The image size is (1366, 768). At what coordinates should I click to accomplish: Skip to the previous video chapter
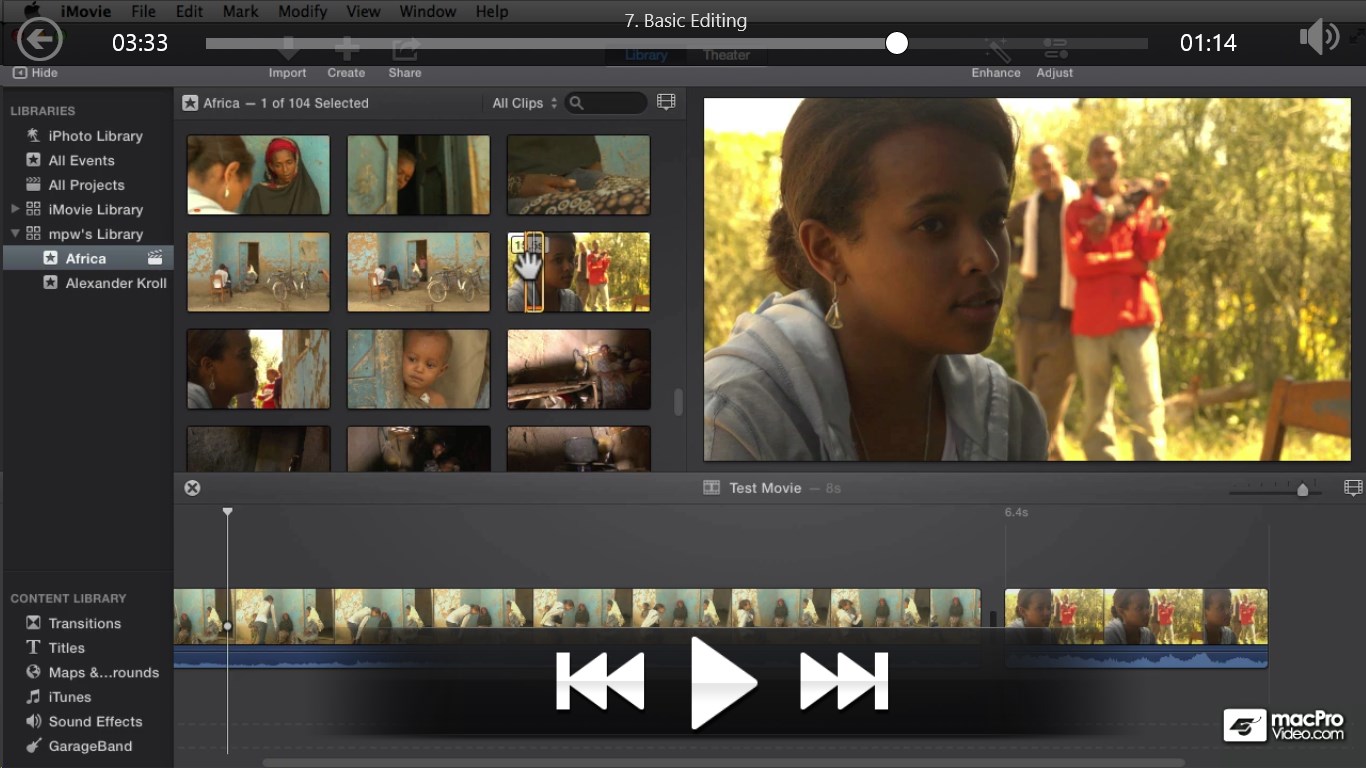pyautogui.click(x=600, y=681)
